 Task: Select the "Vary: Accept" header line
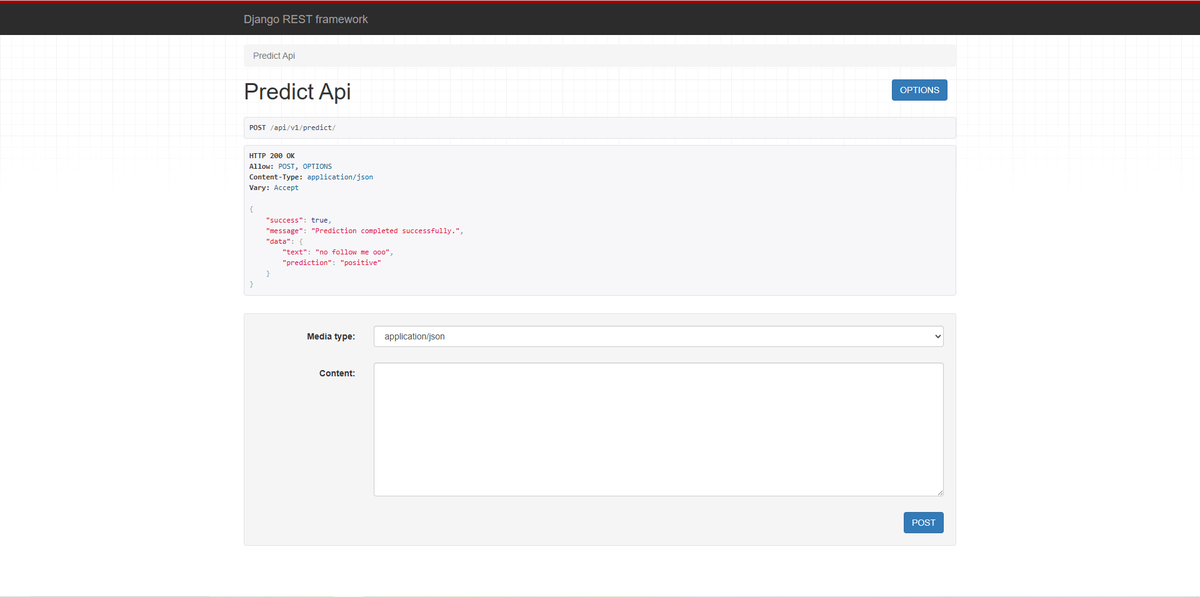(274, 187)
